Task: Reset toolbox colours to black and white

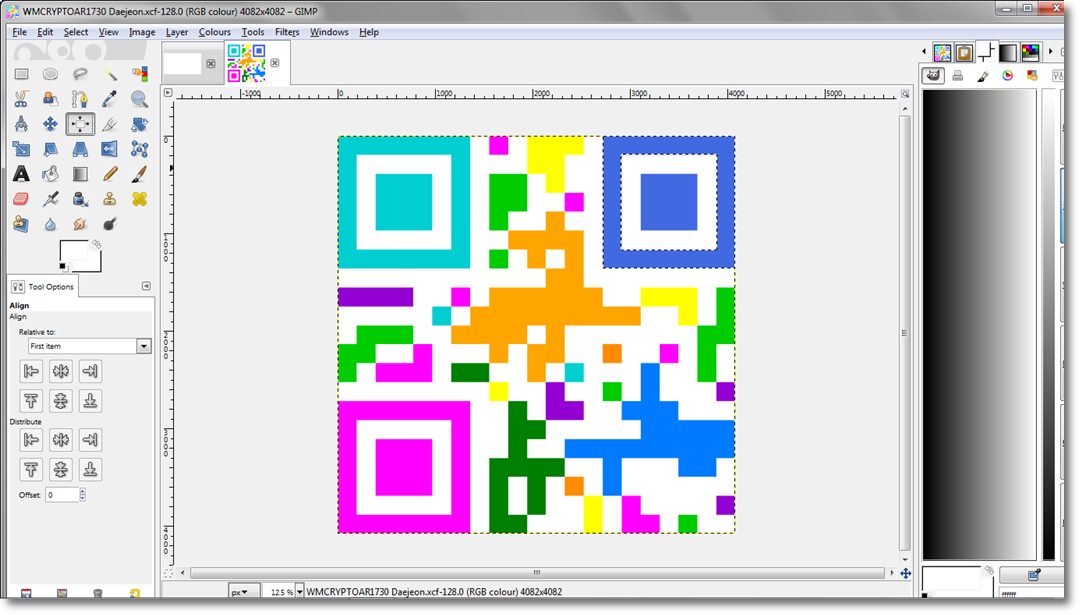Action: 63,267
